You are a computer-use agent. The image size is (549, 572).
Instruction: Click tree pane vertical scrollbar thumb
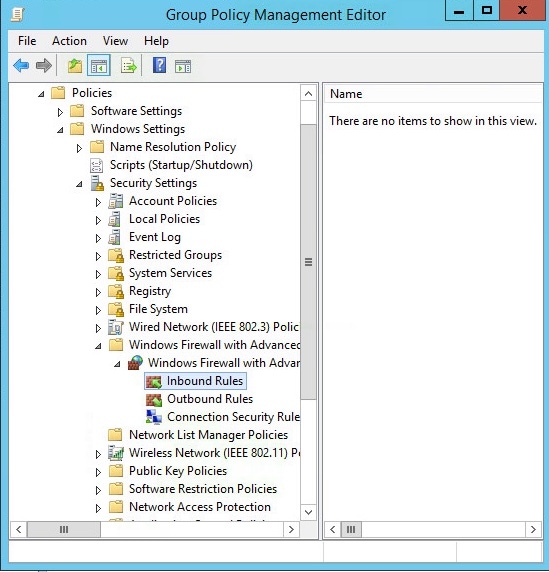click(308, 262)
